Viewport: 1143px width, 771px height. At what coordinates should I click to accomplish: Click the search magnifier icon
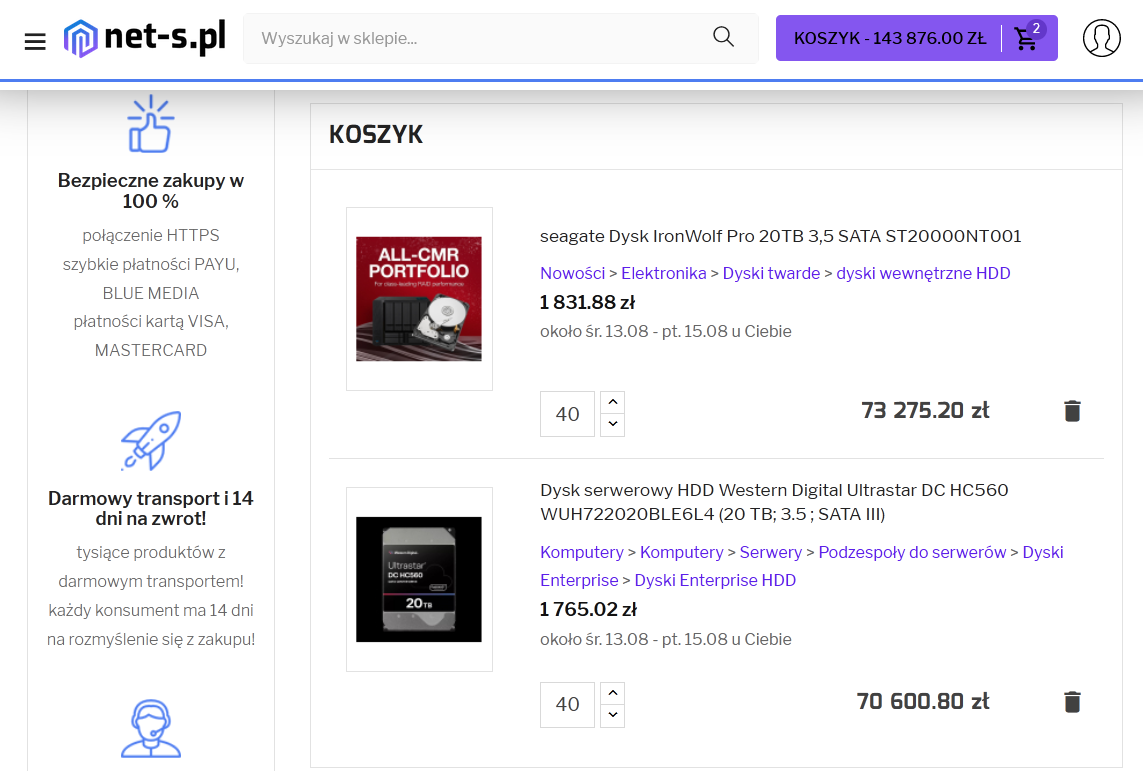(723, 37)
